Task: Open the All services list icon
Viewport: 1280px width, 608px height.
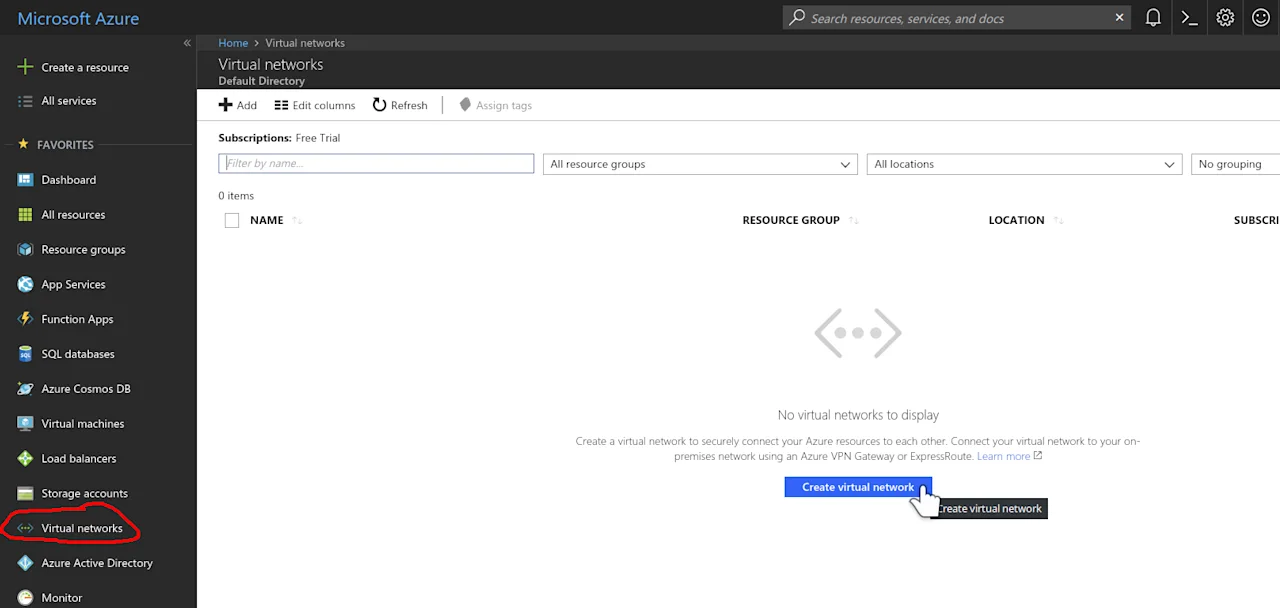Action: [25, 101]
